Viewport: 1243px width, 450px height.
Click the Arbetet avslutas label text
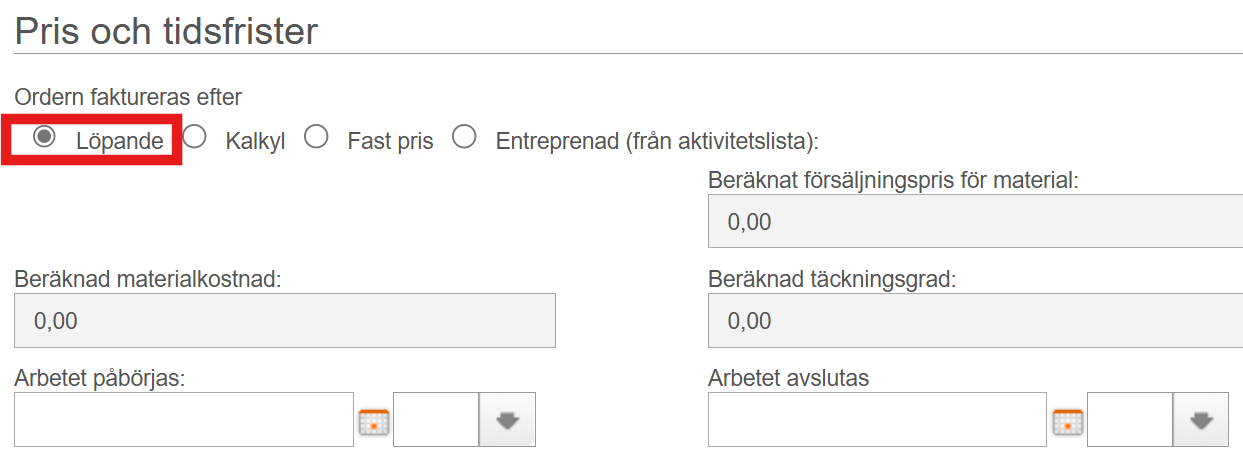coord(788,378)
